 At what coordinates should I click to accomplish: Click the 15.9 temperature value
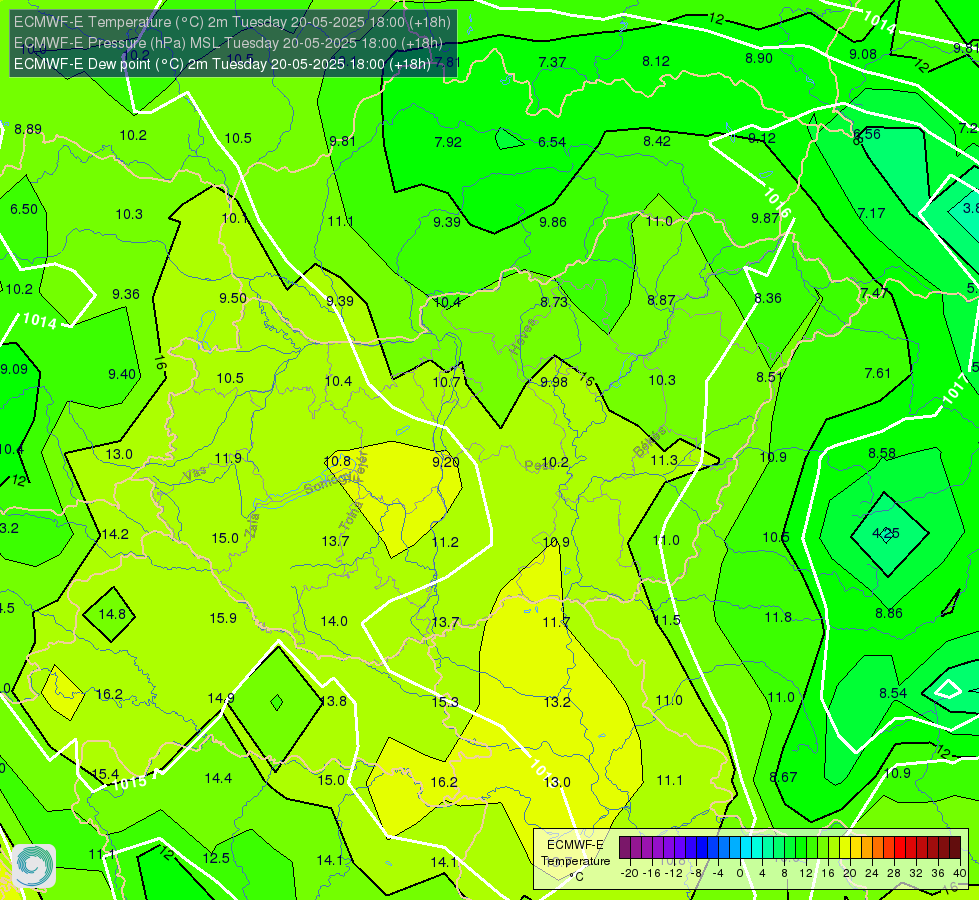coord(223,618)
